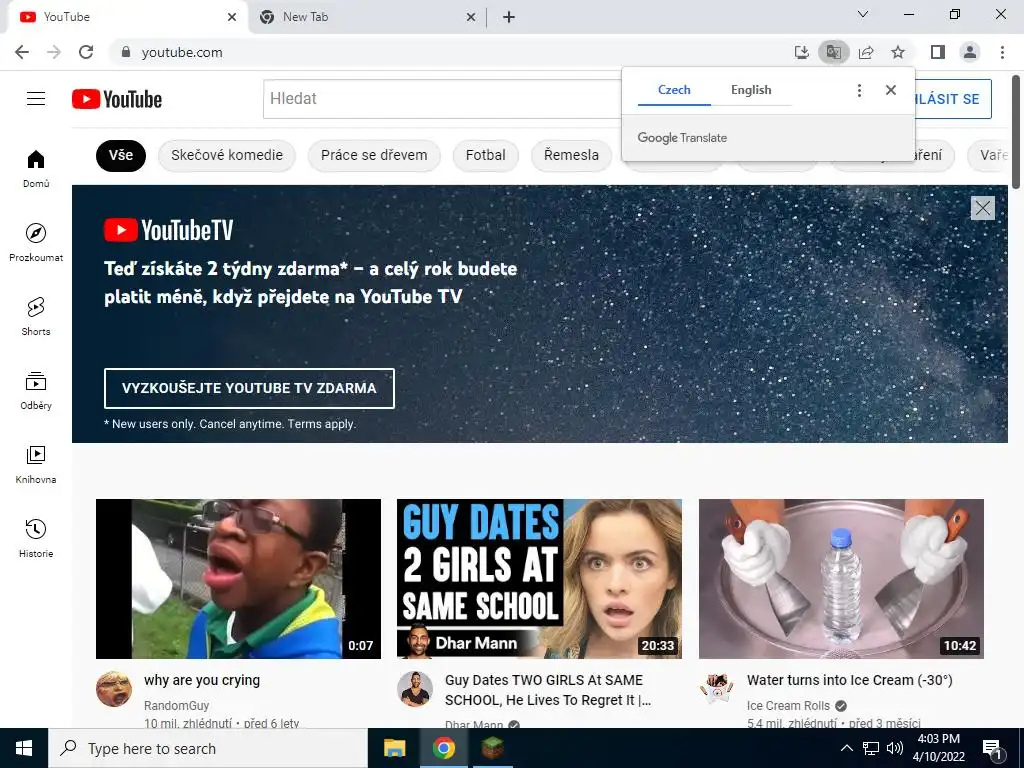The width and height of the screenshot is (1024, 768).
Task: Click the browser forward arrow
Action: click(54, 52)
